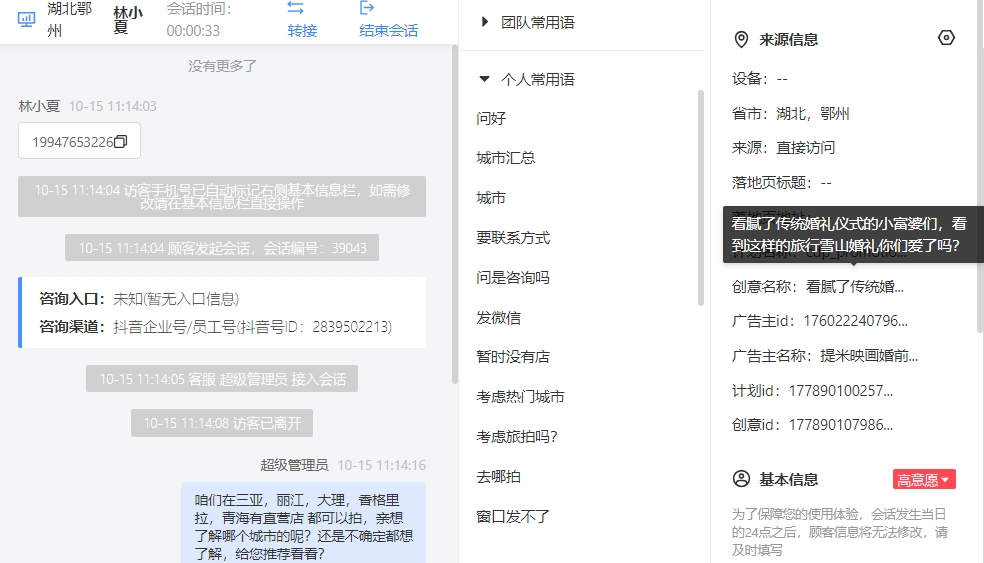This screenshot has width=984, height=563.
Task: Click the 广告主名称 value 提米映画婚前...
Action: click(869, 356)
